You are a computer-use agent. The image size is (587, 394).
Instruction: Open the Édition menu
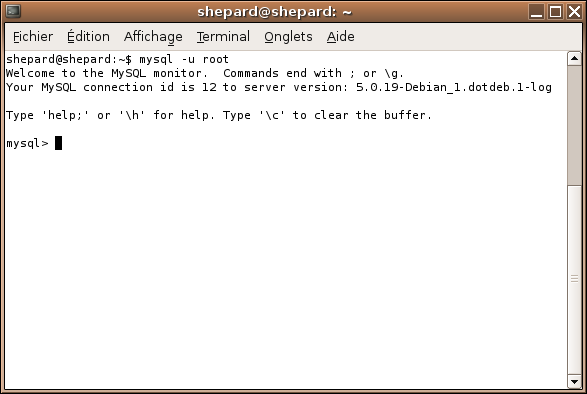point(88,37)
